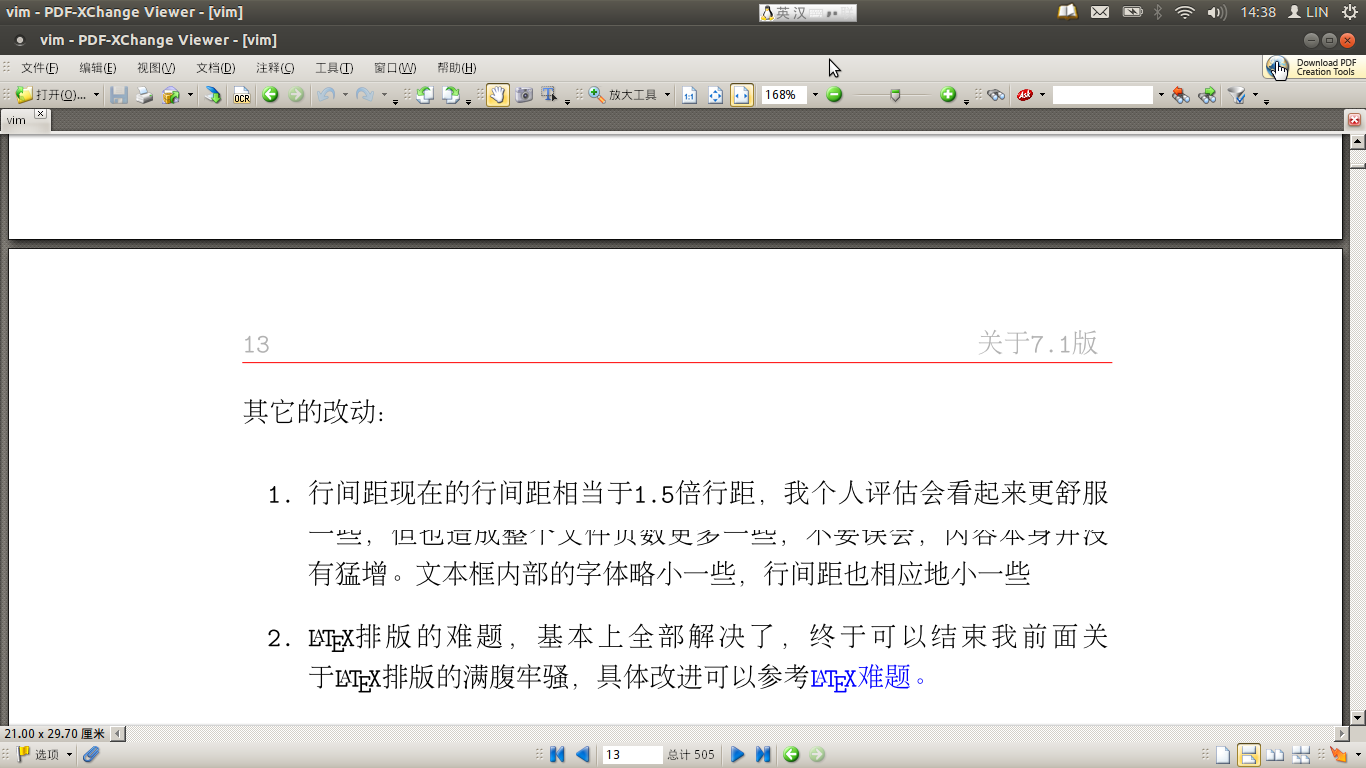Open the 文档(D) menu

pos(215,68)
